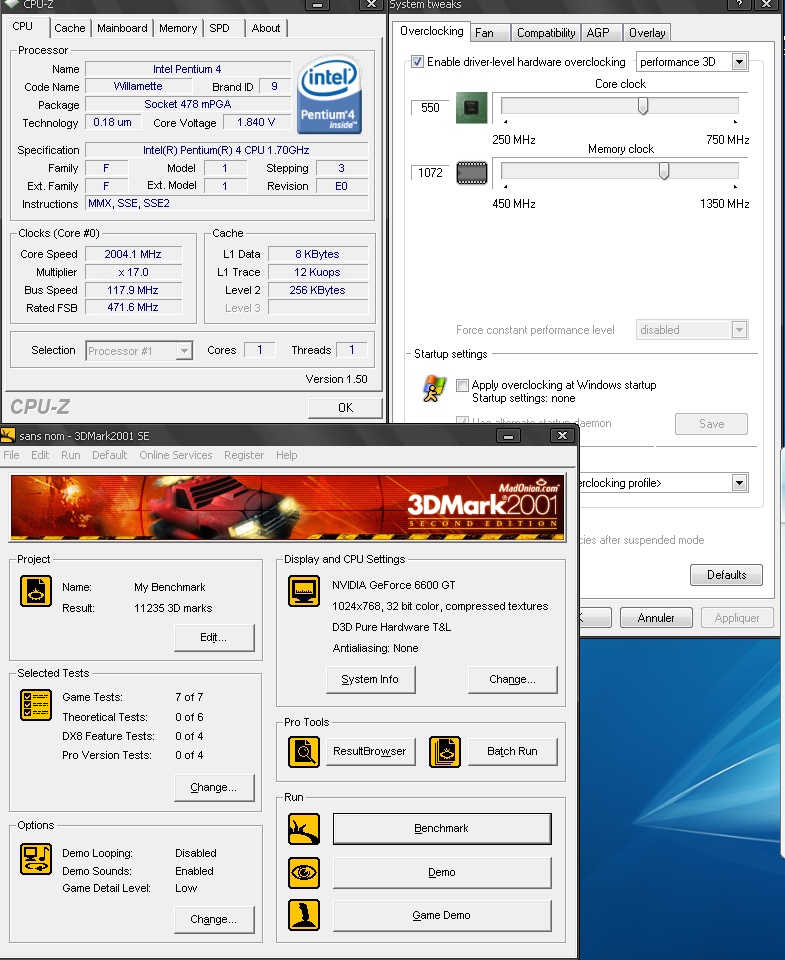This screenshot has width=785, height=960.
Task: Click the Windows startup settings icon
Action: (434, 389)
